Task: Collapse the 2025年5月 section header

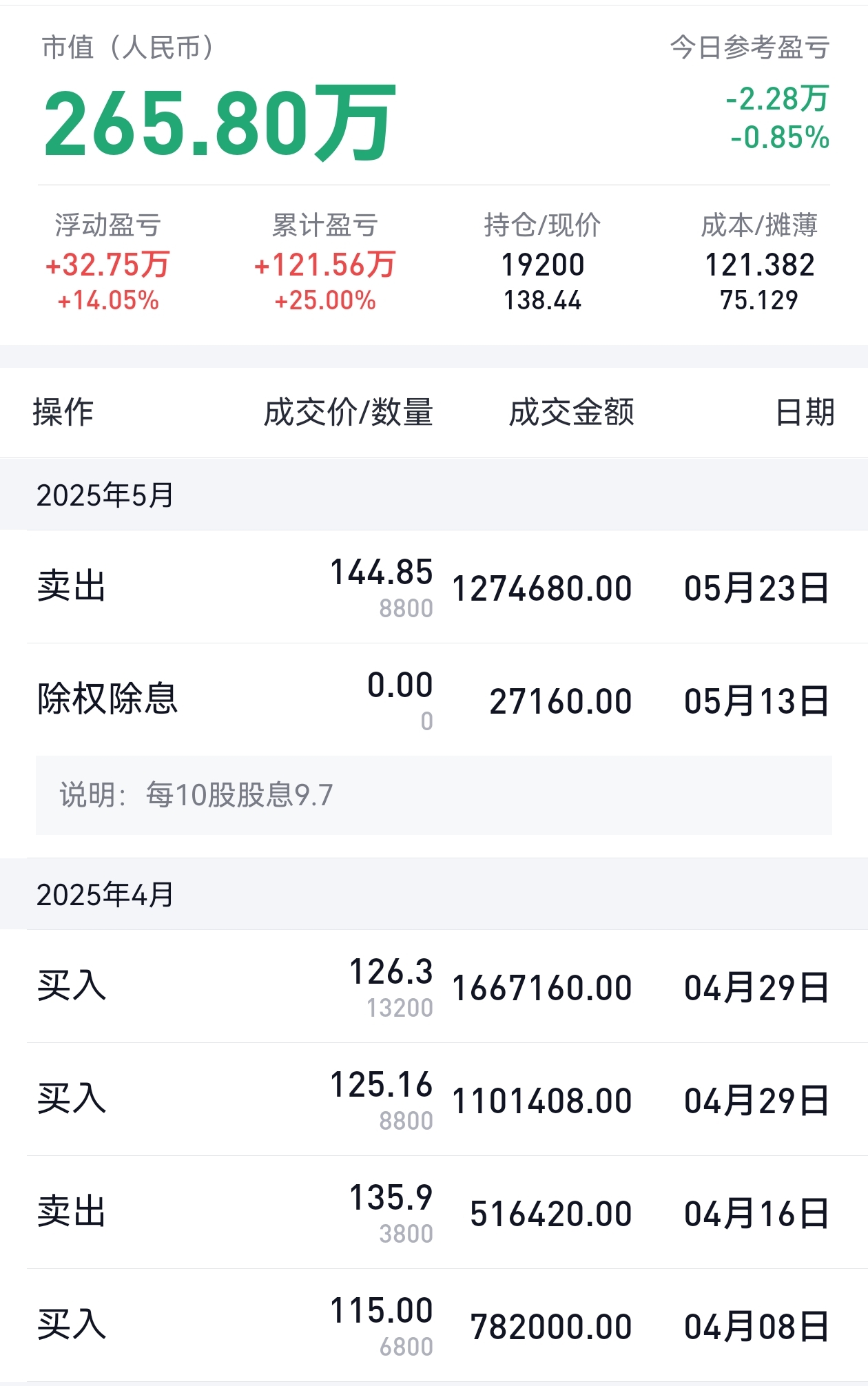Action: (434, 495)
